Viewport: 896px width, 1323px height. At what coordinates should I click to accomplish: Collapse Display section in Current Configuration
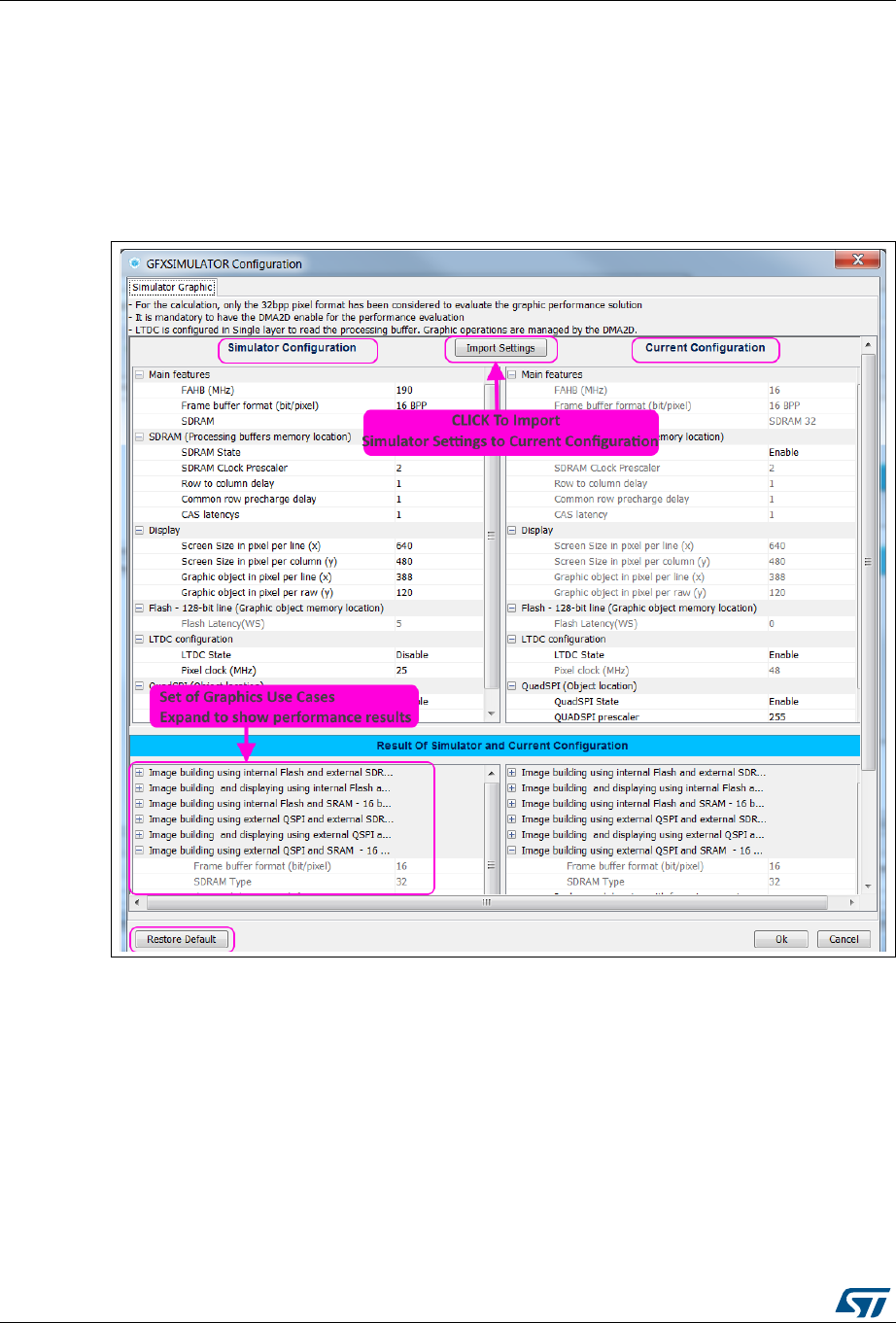(x=512, y=530)
